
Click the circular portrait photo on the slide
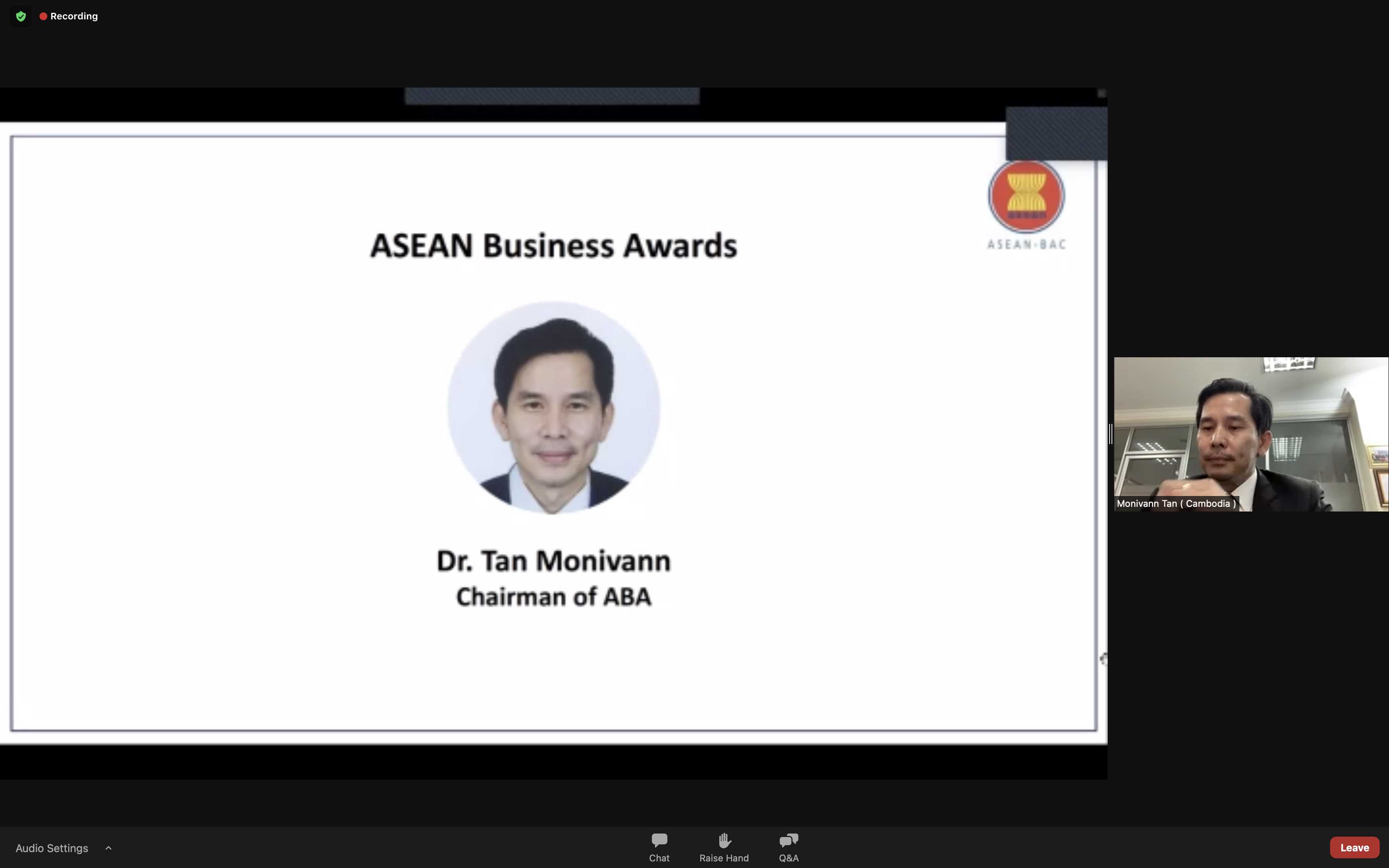[553, 408]
